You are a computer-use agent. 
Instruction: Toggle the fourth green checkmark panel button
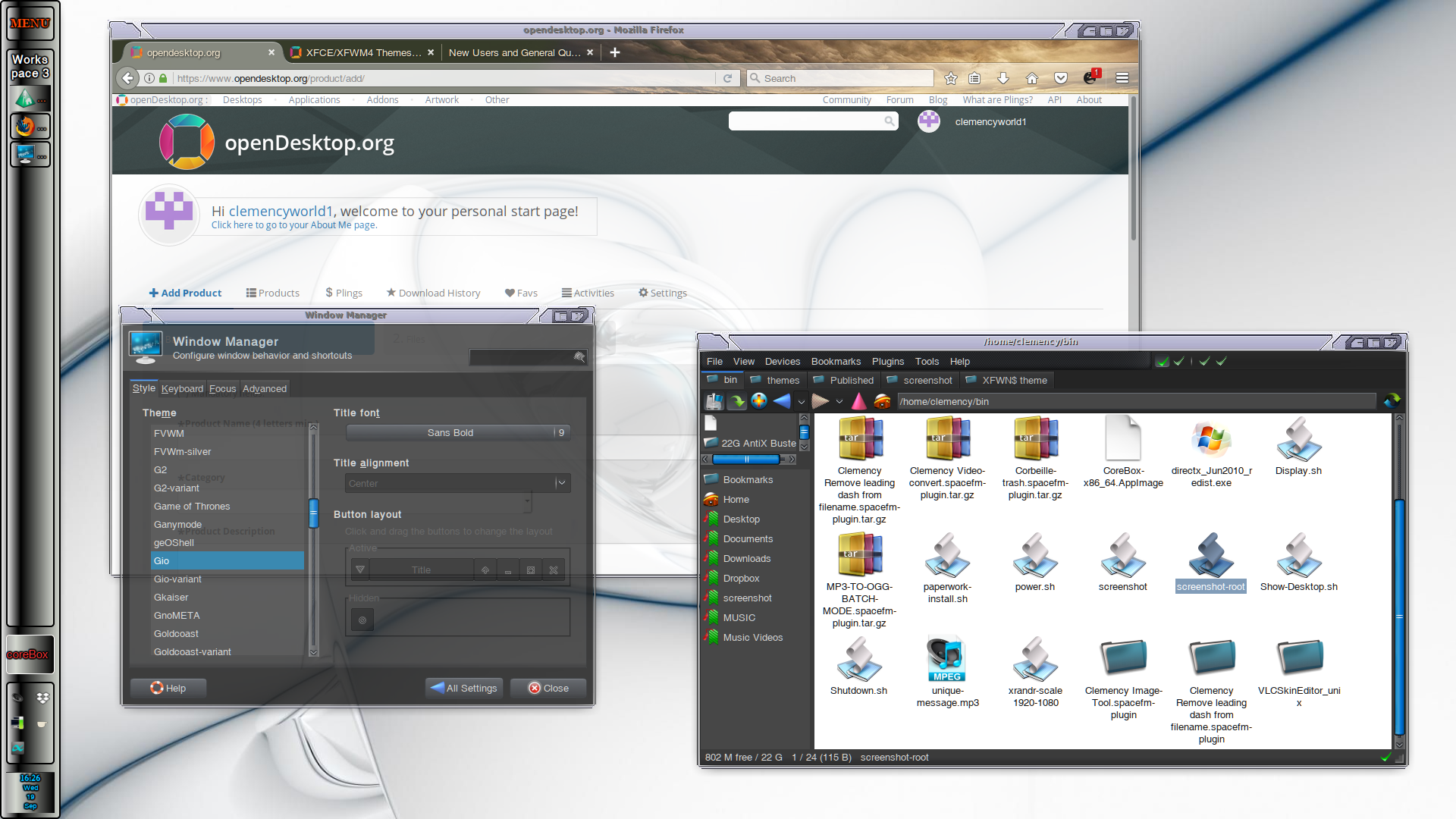[1222, 362]
